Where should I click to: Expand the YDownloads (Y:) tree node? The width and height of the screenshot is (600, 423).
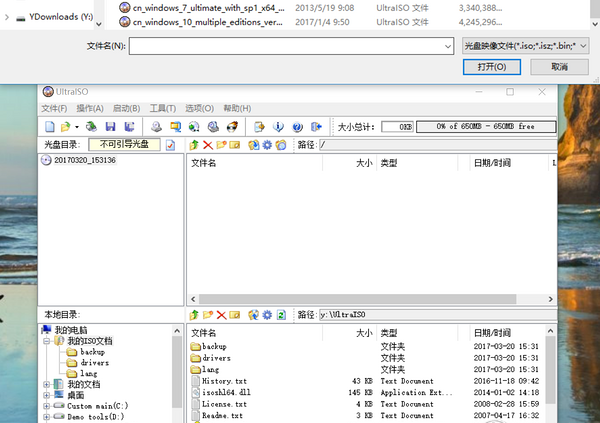[7, 17]
